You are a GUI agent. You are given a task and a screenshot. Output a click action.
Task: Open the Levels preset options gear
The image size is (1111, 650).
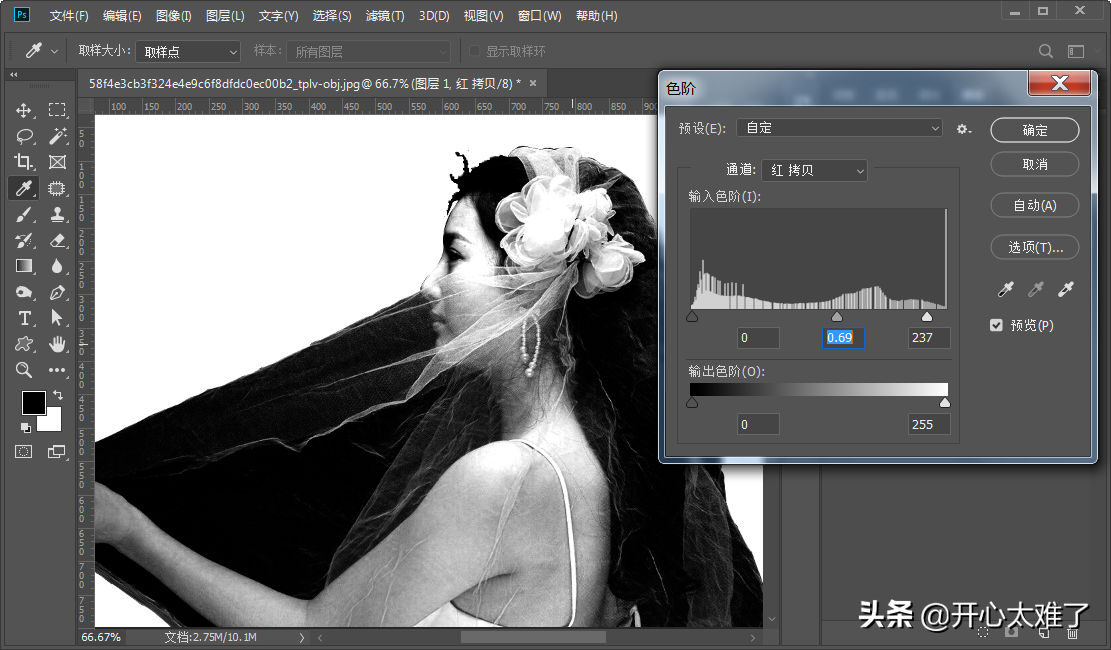963,129
